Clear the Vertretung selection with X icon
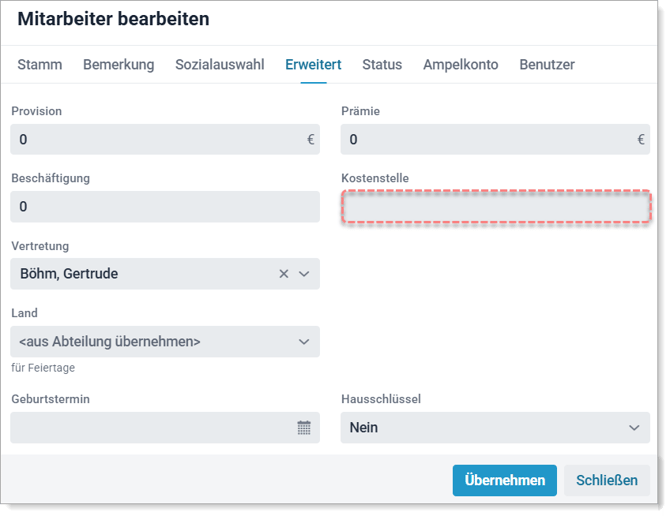The image size is (670, 516). 284,274
